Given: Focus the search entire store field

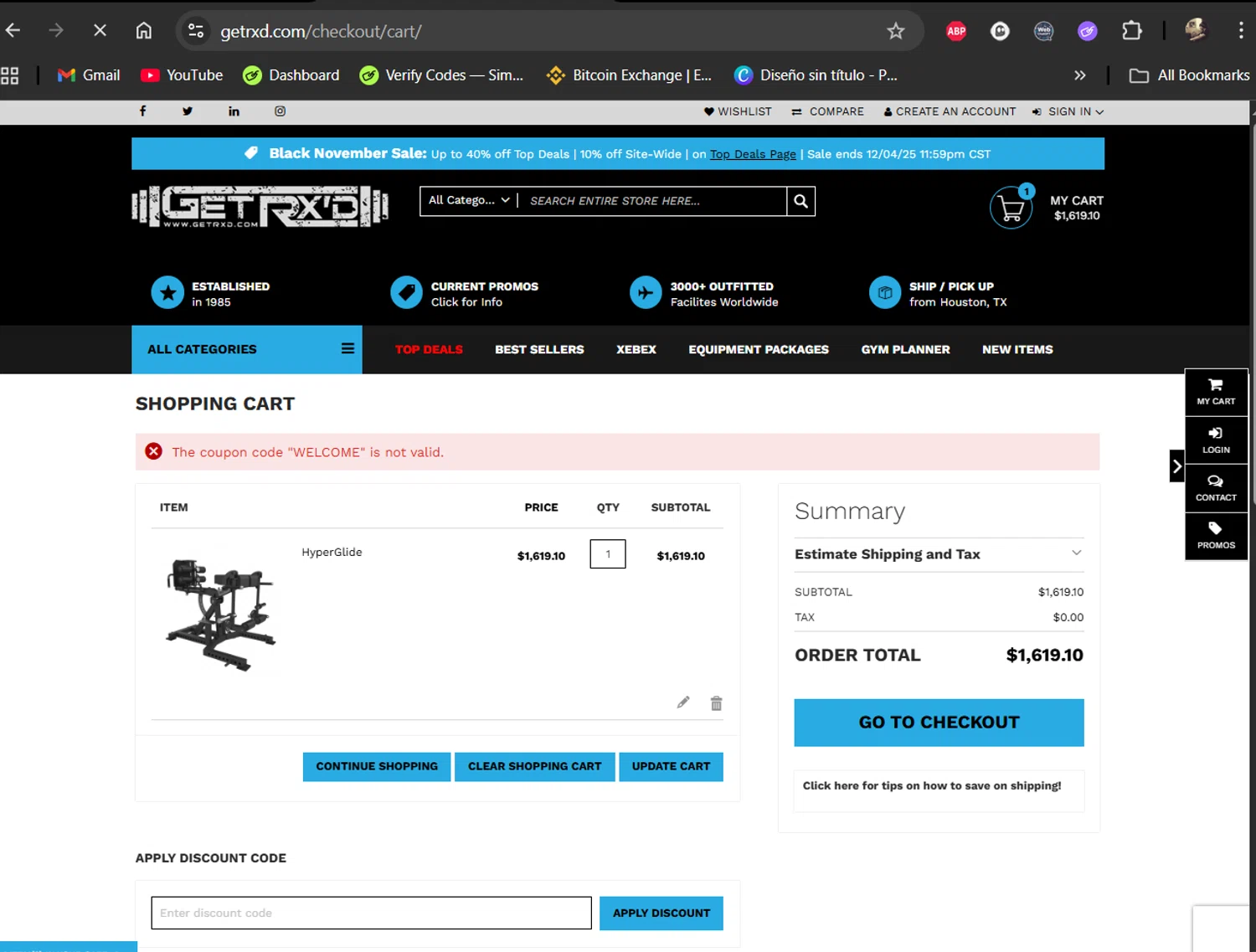Looking at the screenshot, I should tap(653, 201).
